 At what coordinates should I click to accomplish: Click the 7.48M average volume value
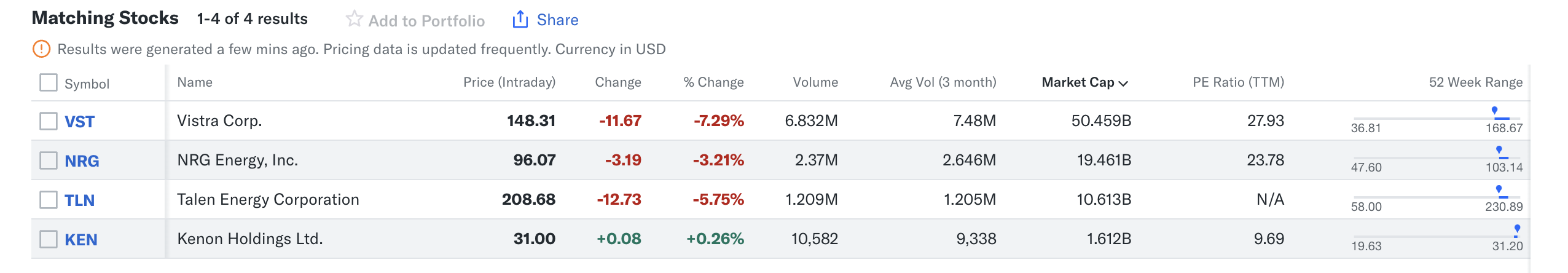click(x=974, y=121)
